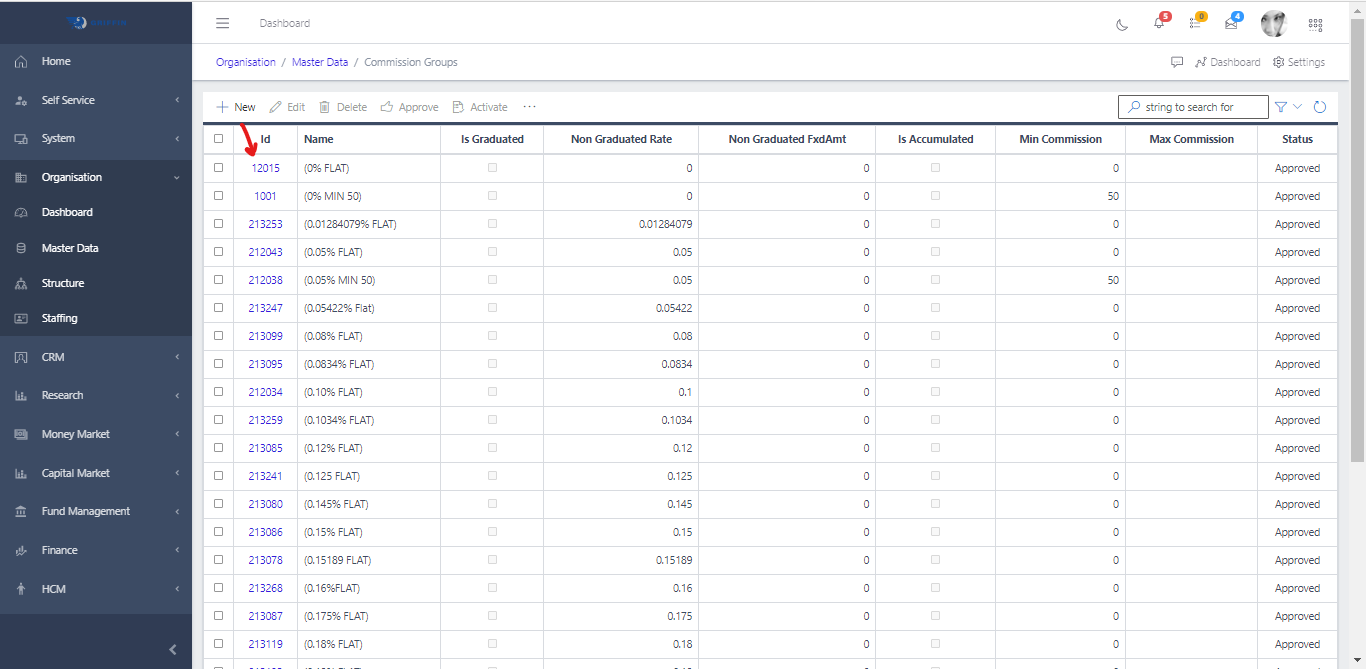Open the filter dropdown chevron
The height and width of the screenshot is (669, 1366).
[x=1298, y=107]
